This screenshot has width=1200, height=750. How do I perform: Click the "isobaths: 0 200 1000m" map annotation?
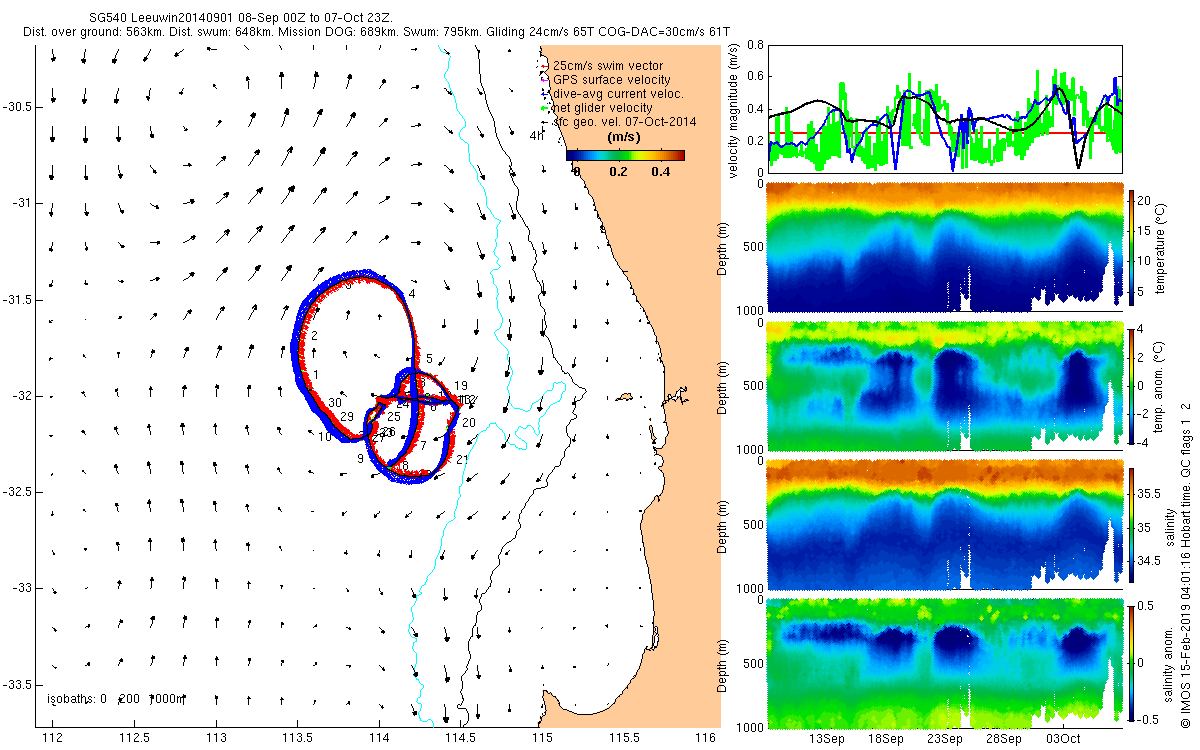(116, 698)
